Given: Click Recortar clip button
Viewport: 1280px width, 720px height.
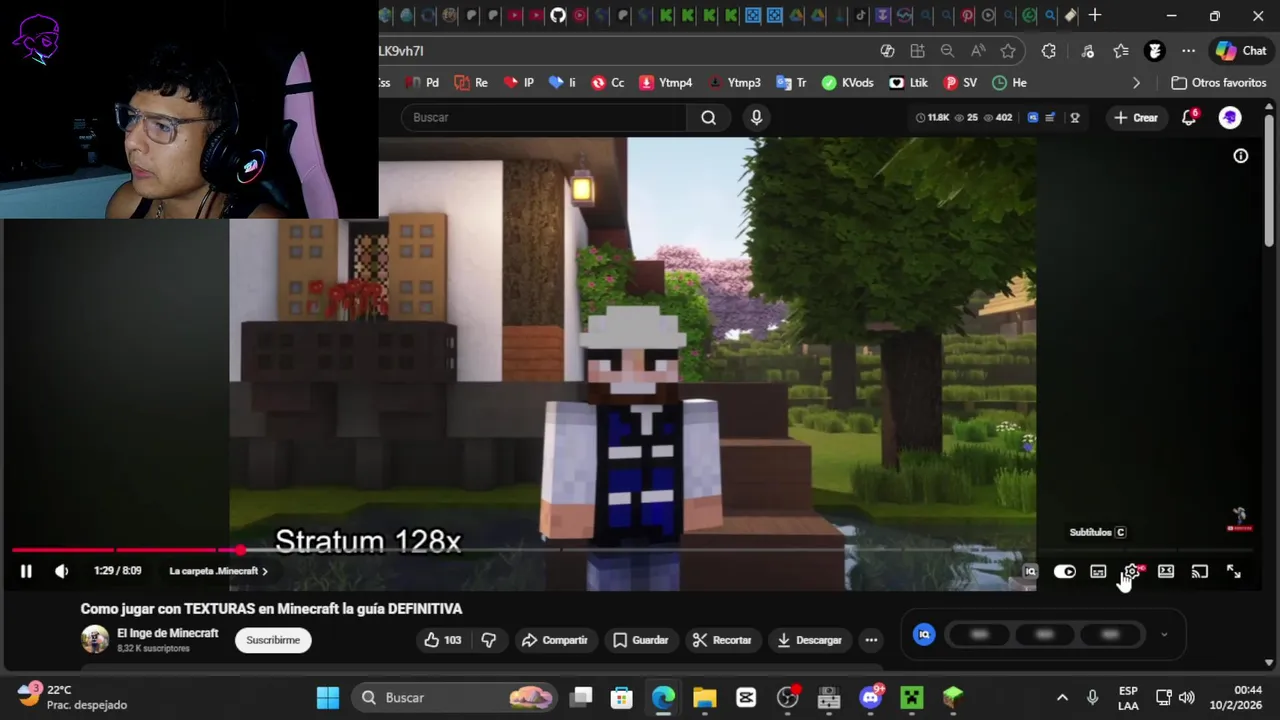Looking at the screenshot, I should point(722,640).
